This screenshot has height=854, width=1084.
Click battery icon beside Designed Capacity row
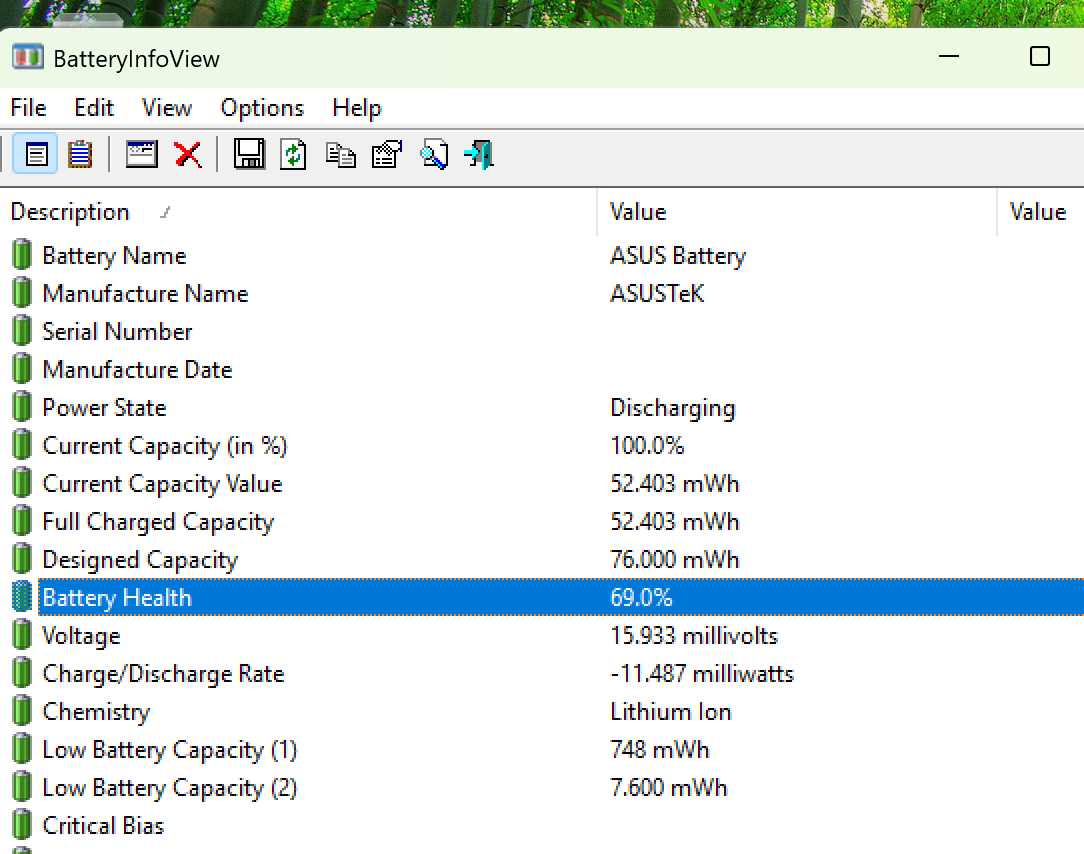[x=22, y=559]
